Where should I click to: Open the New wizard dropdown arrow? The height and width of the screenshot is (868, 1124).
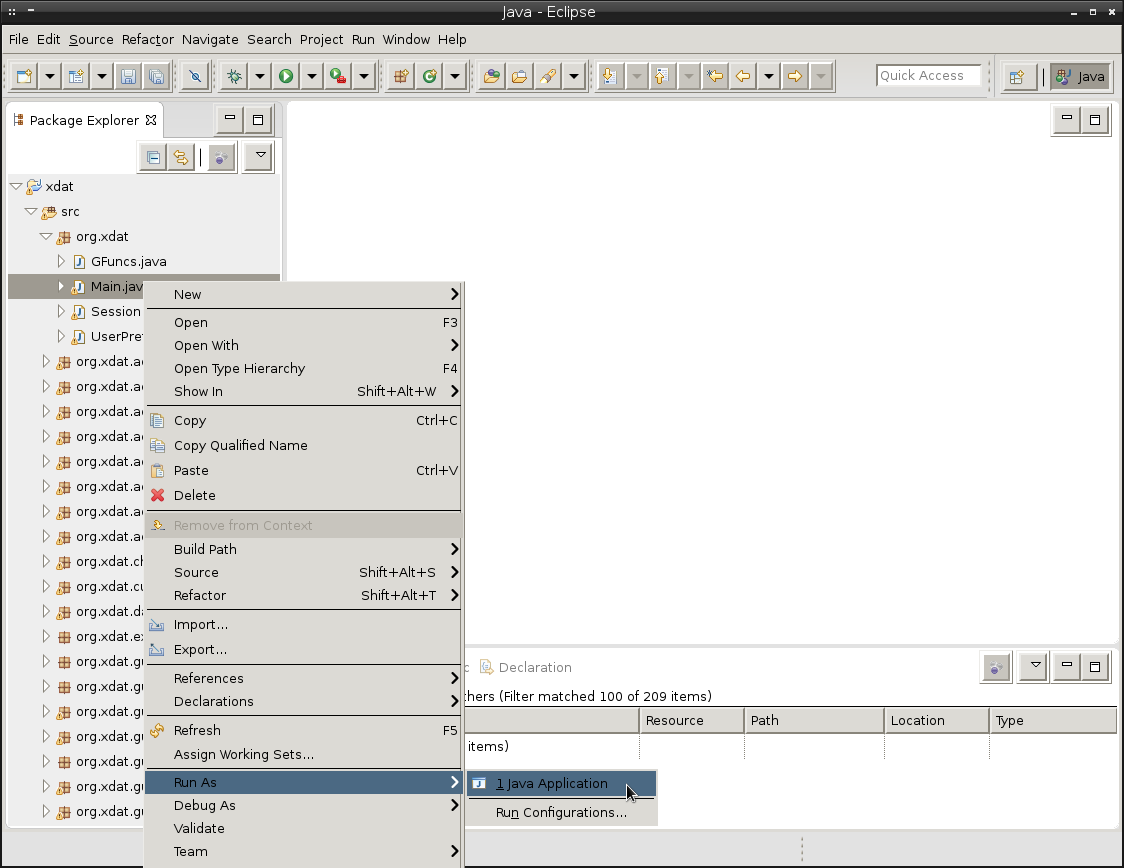click(49, 76)
